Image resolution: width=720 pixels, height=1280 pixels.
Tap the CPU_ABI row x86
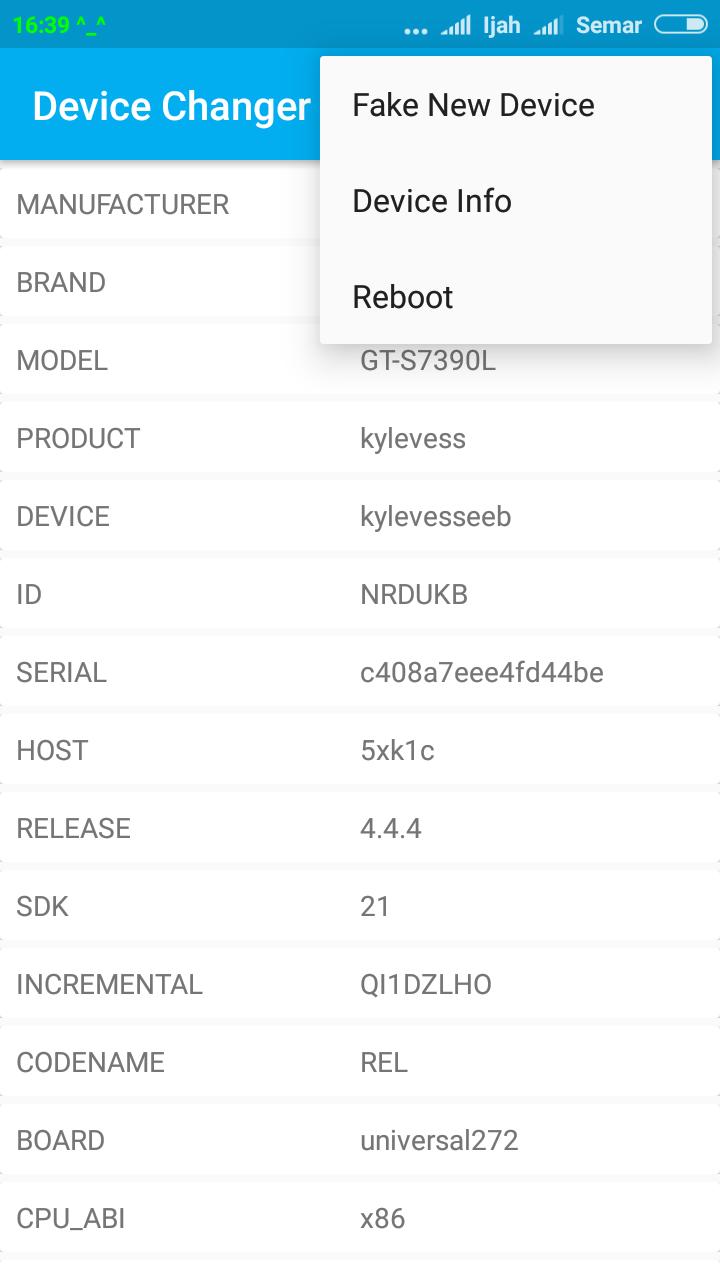[x=360, y=1218]
